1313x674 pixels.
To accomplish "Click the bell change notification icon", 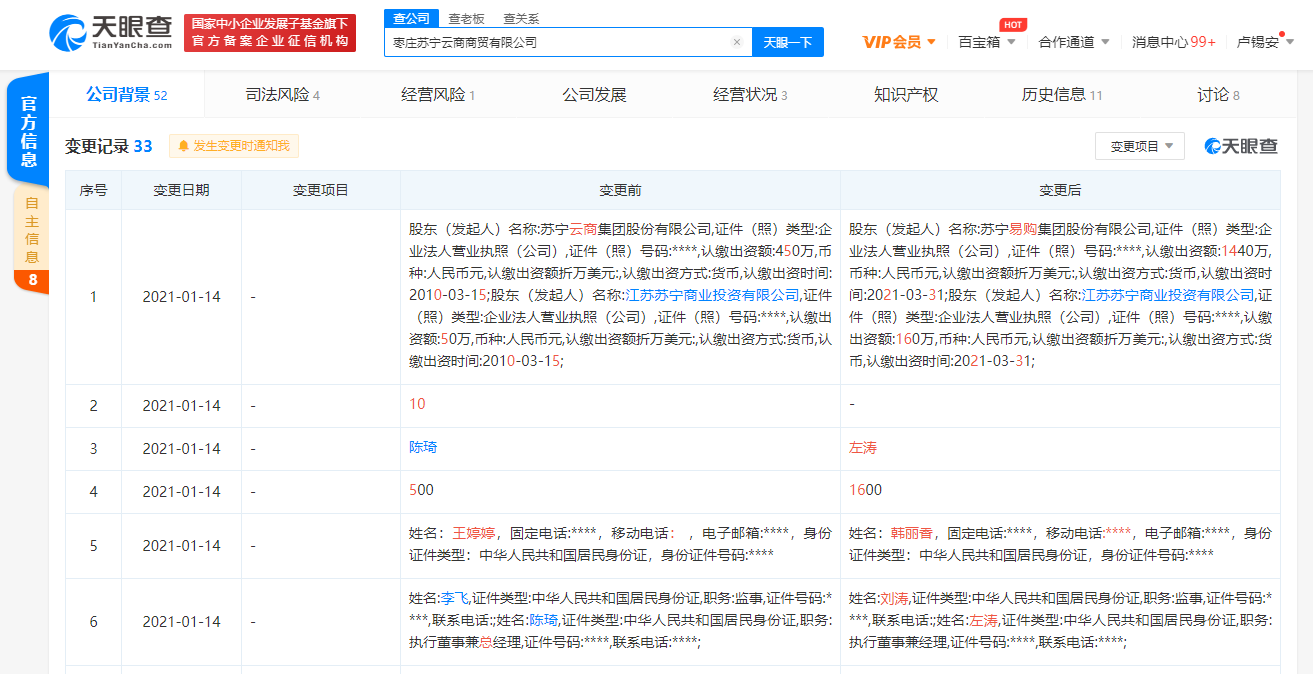I will click(183, 146).
